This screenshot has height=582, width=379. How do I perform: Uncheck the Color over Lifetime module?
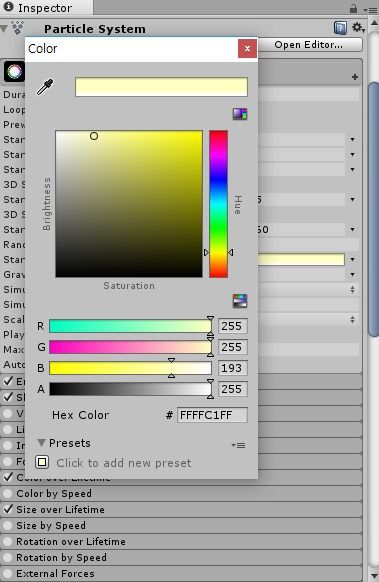pos(7,477)
